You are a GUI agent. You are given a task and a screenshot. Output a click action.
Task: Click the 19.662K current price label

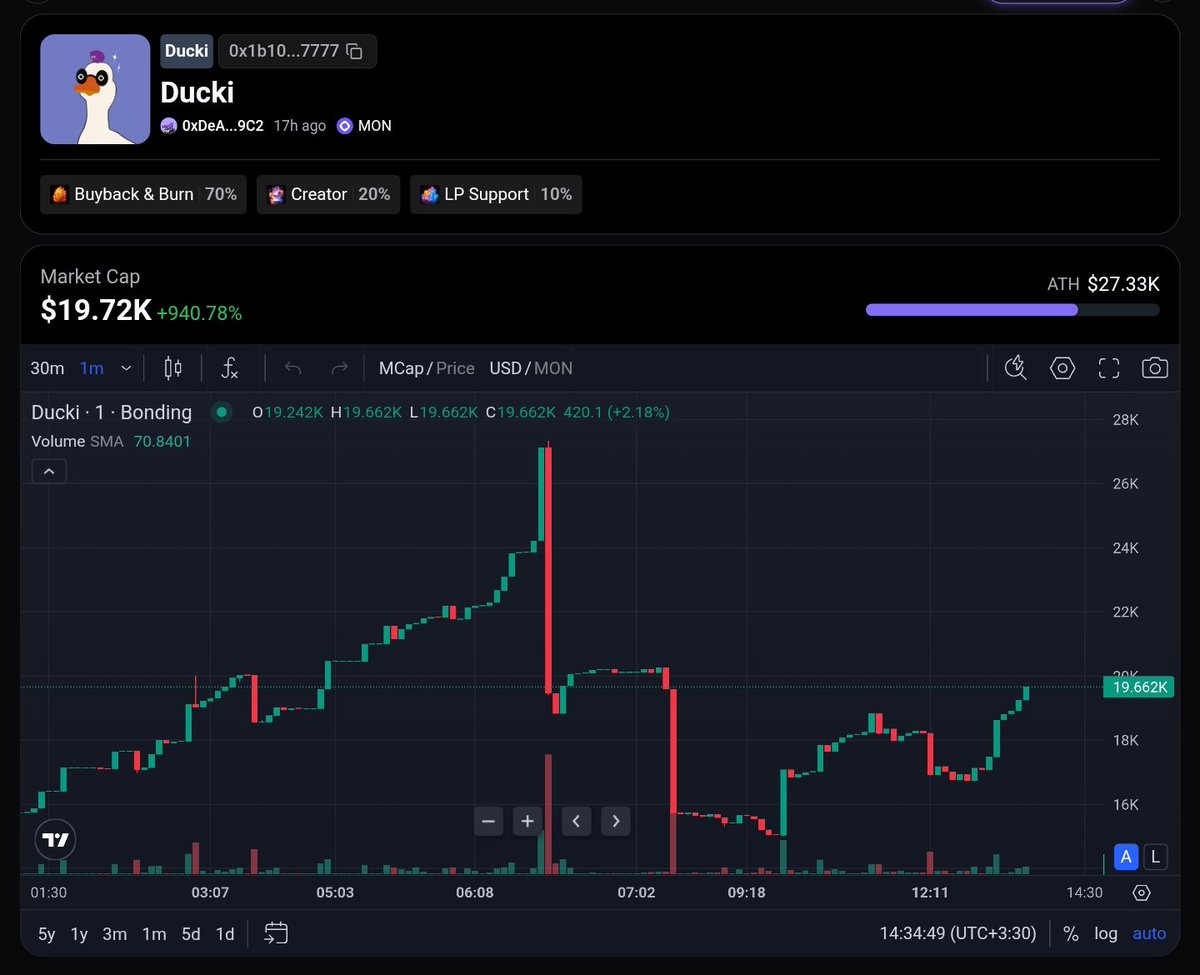(x=1137, y=687)
